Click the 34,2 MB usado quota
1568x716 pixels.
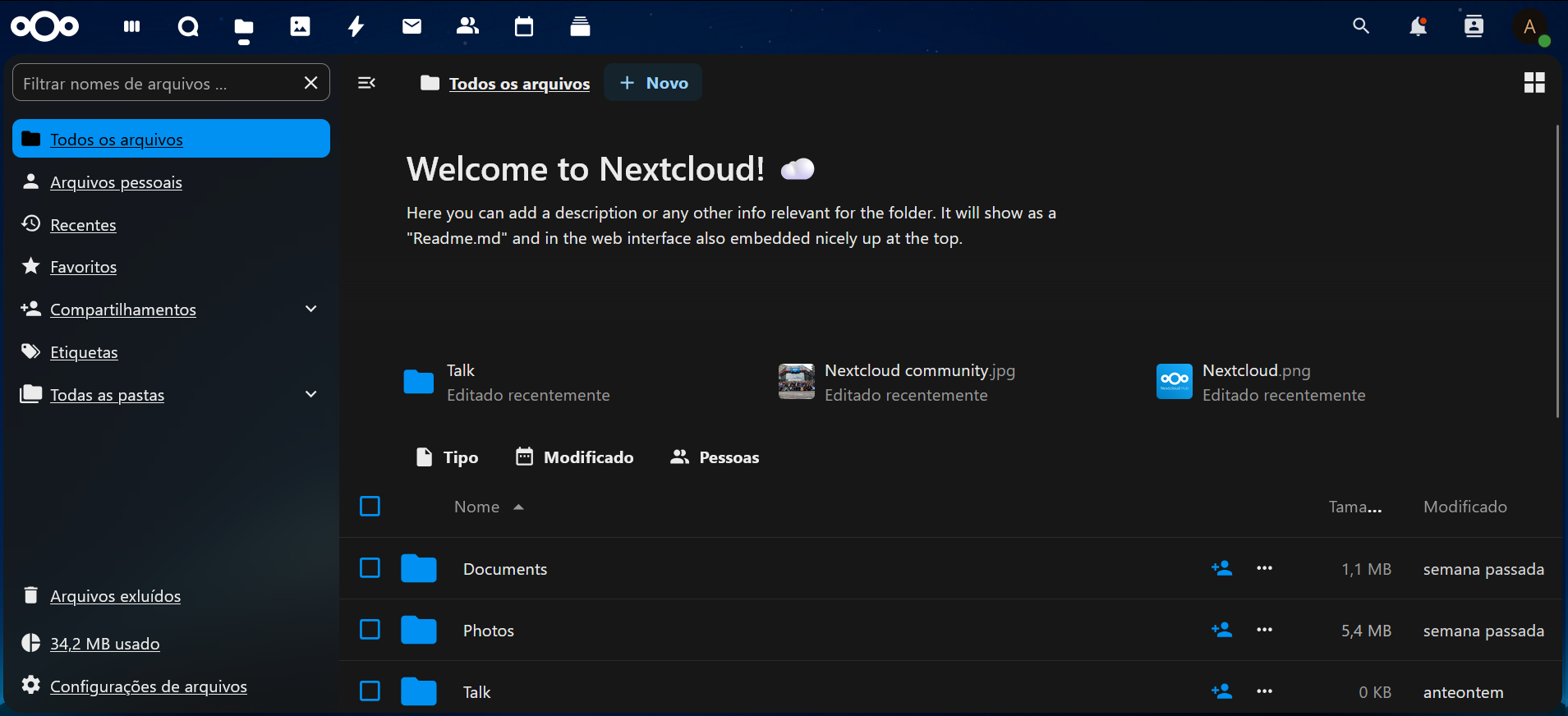171,643
